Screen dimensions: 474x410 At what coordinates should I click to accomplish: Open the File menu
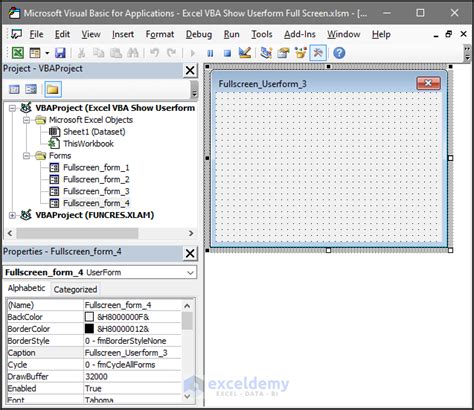pyautogui.click(x=36, y=34)
